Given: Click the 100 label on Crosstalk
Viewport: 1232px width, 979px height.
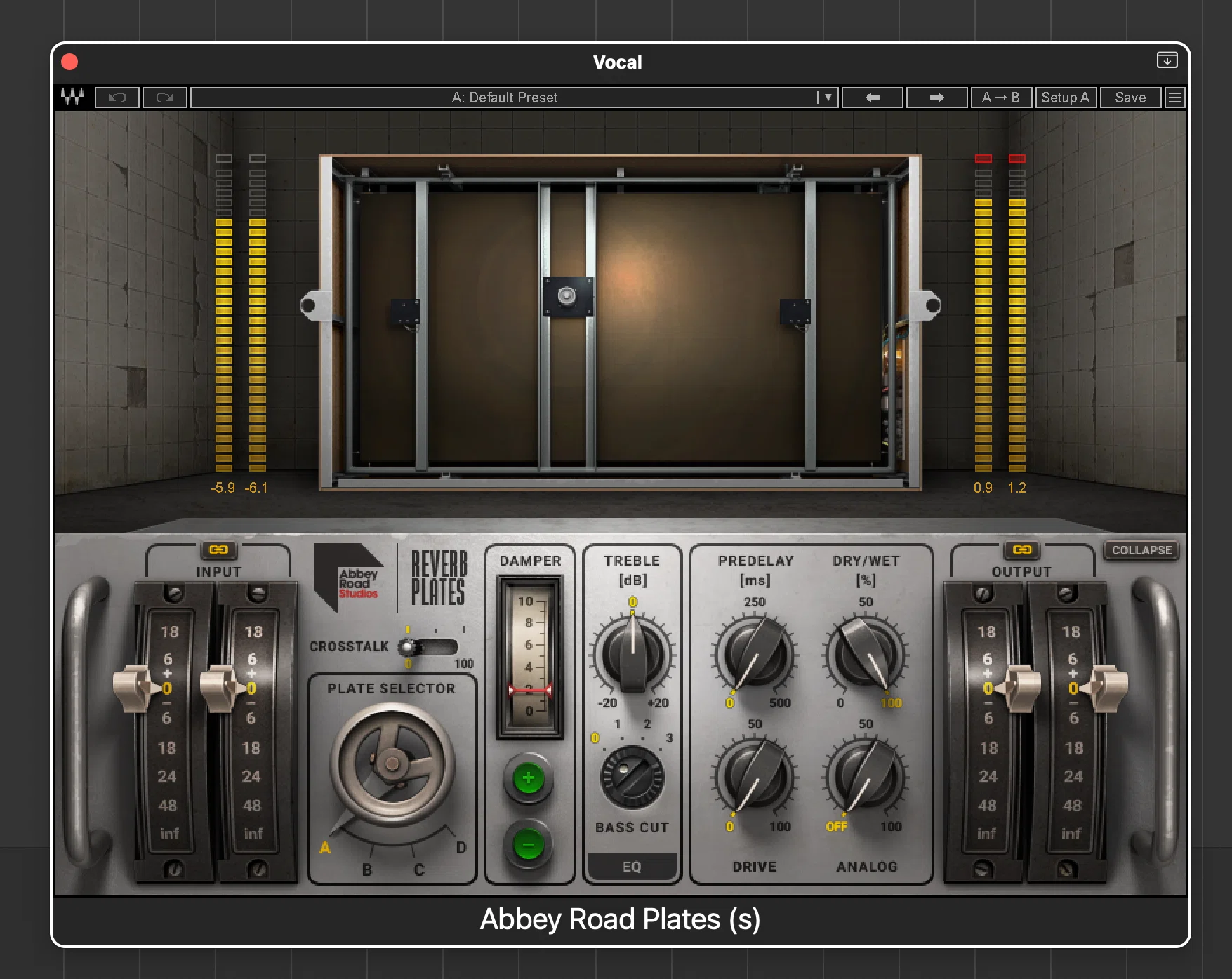Looking at the screenshot, I should pos(463,664).
